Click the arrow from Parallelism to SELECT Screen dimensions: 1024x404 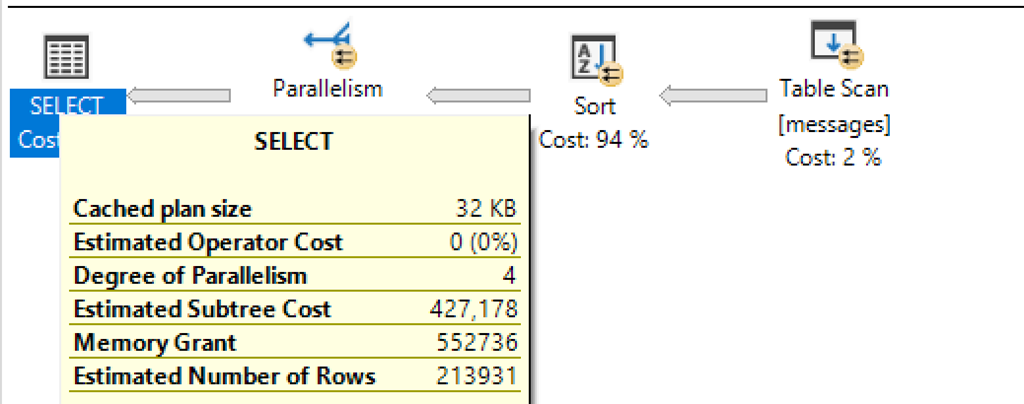(178, 95)
